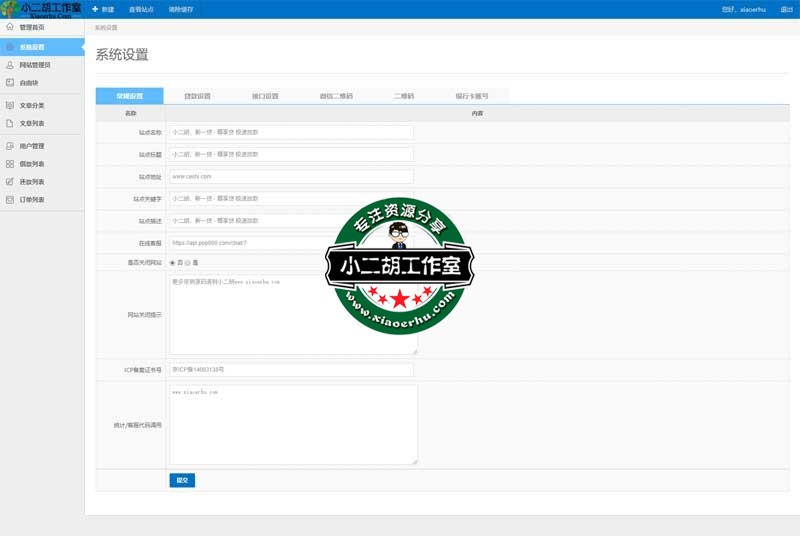Image resolution: width=800 pixels, height=536 pixels.
Task: Select 是 radio for closing the website
Action: tap(187, 263)
